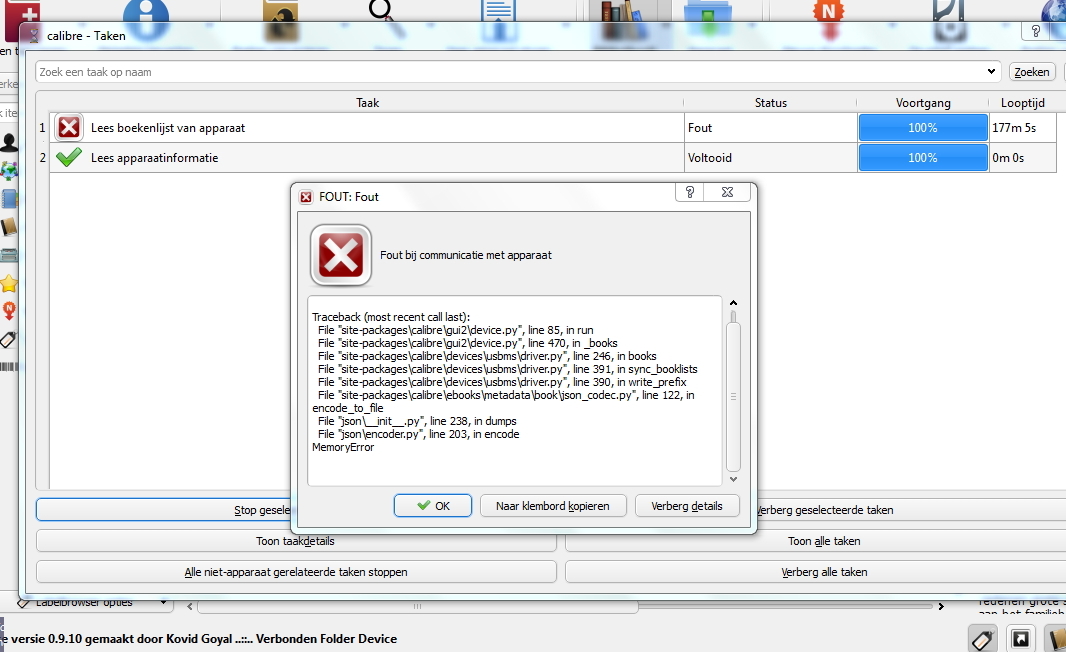The image size is (1066, 652).
Task: Click the MemoryError line in traceback
Action: [x=343, y=447]
